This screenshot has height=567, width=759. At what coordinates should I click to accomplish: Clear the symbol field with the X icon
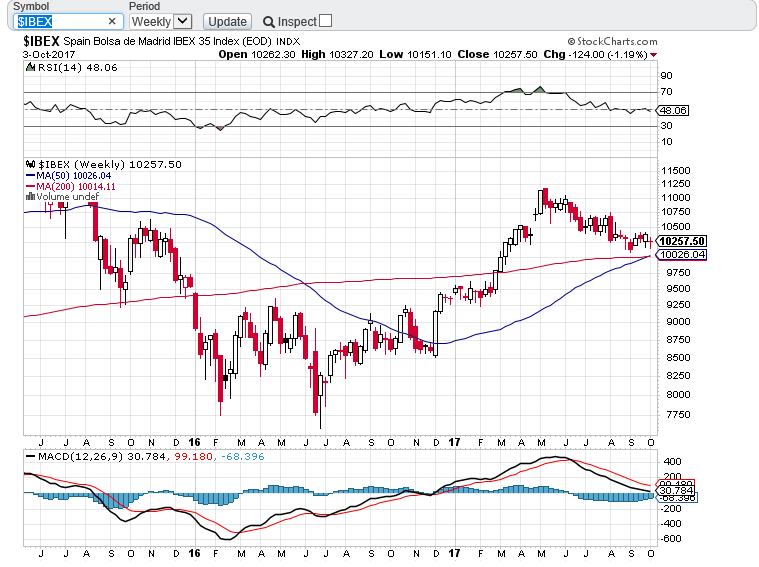coord(112,21)
